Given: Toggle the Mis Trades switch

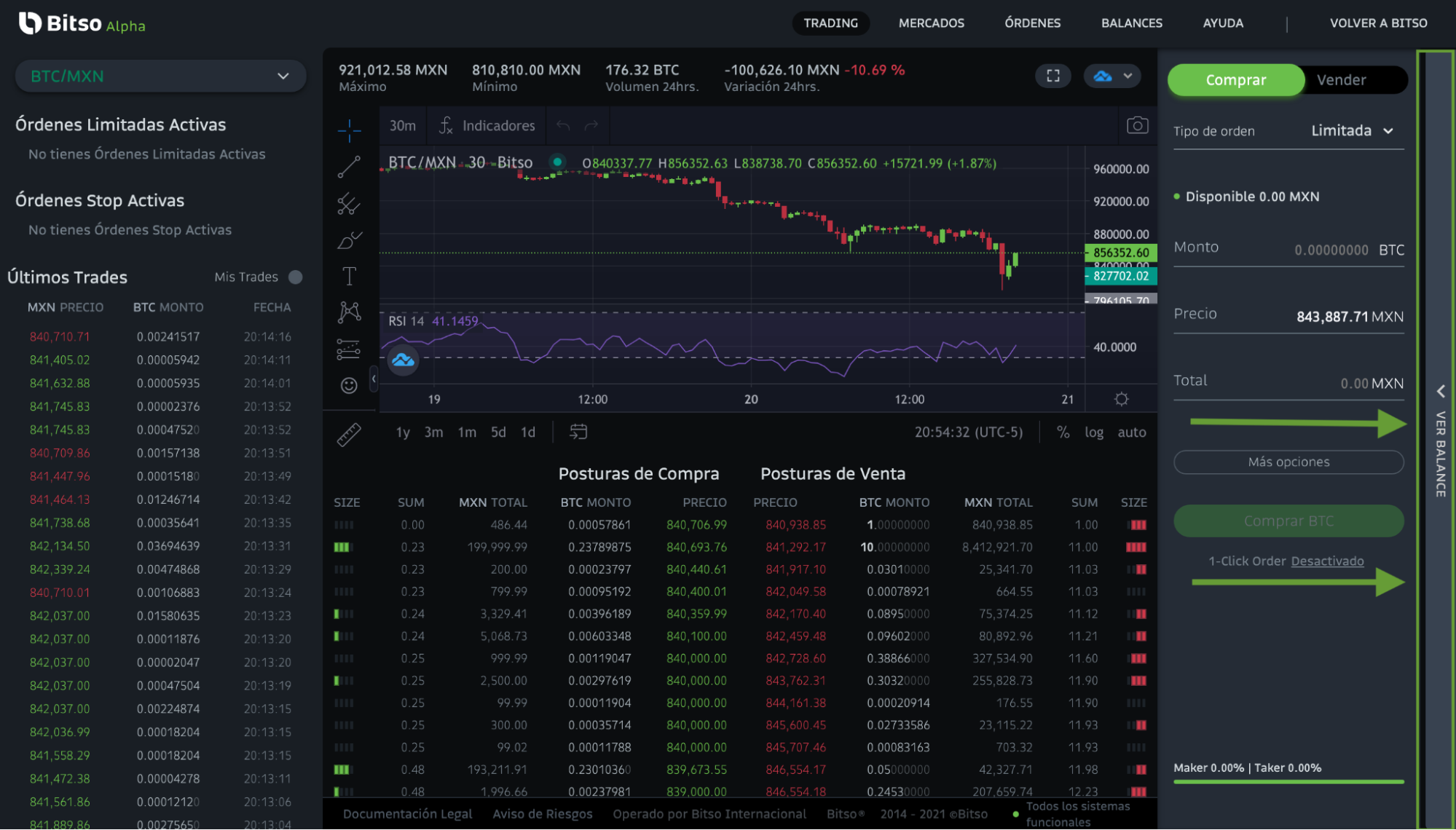Looking at the screenshot, I should tap(295, 277).
